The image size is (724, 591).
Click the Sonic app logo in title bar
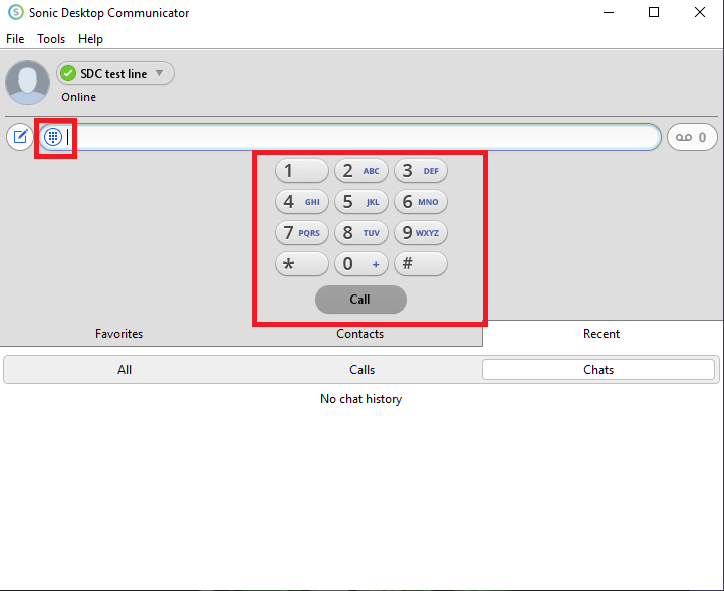16,12
